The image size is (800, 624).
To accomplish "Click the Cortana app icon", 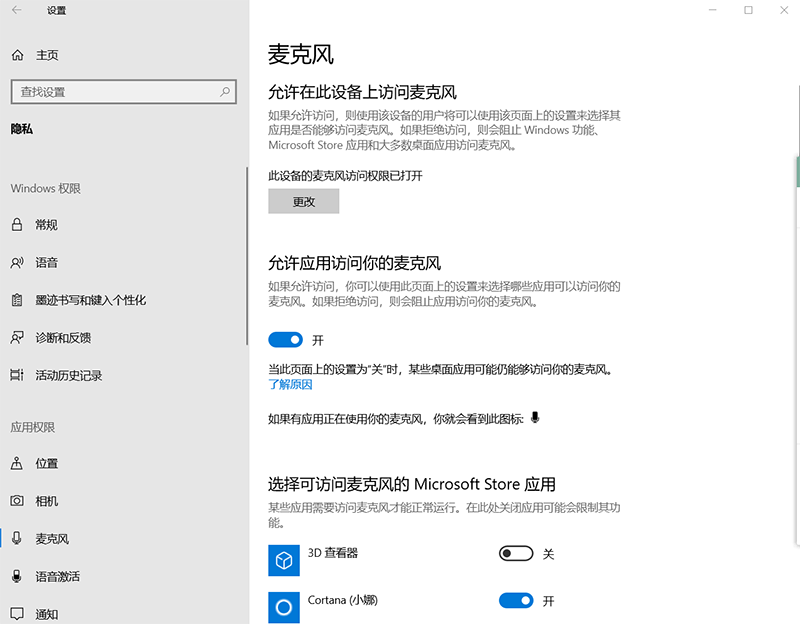I will point(284,607).
